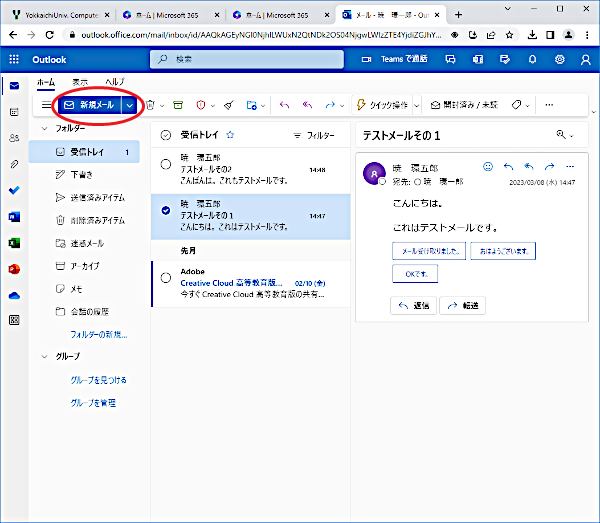
Task: Click the グループを見つける link
Action: (x=98, y=380)
